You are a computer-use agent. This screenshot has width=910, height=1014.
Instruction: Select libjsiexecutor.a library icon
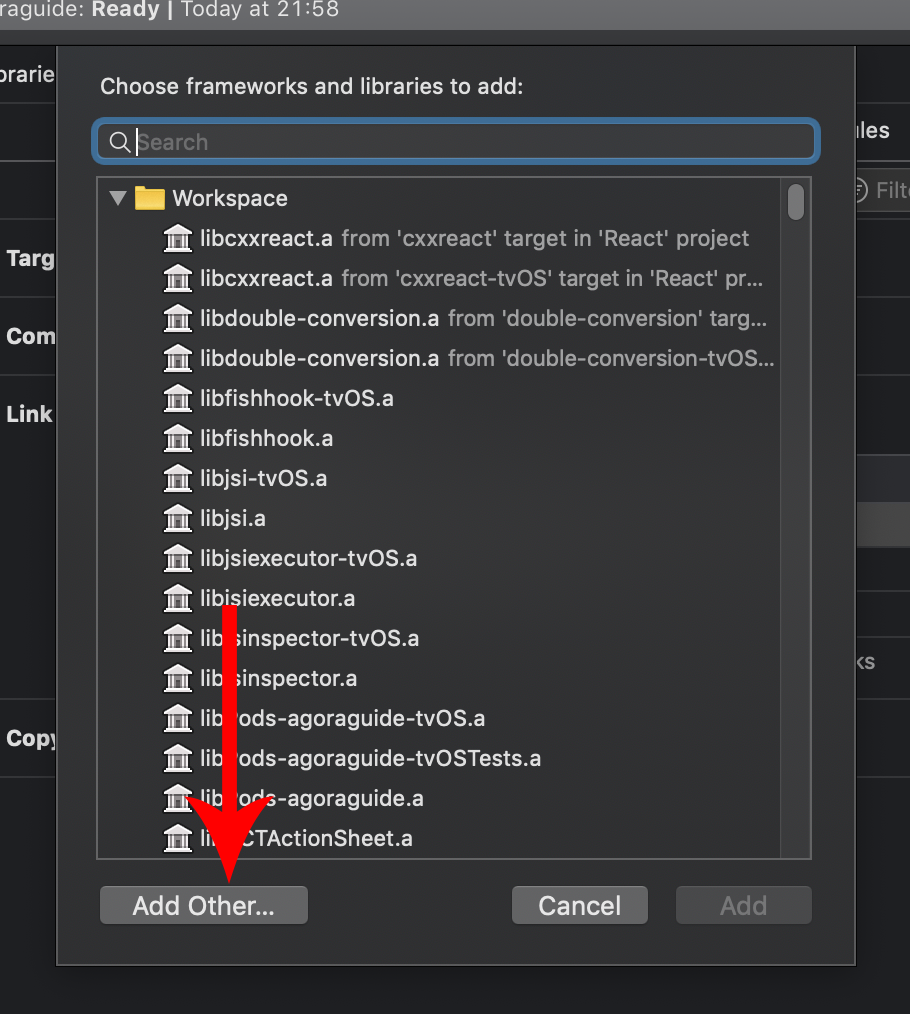pos(177,599)
